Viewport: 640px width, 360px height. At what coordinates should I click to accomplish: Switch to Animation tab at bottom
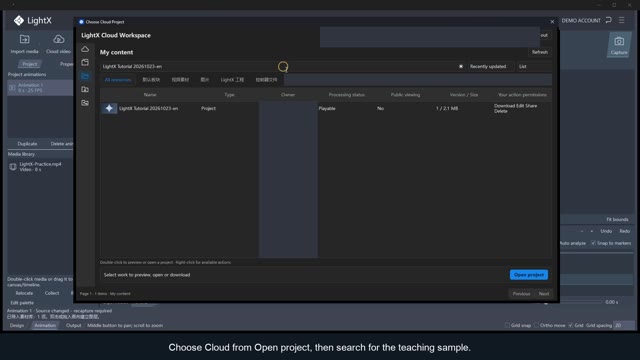coord(45,325)
